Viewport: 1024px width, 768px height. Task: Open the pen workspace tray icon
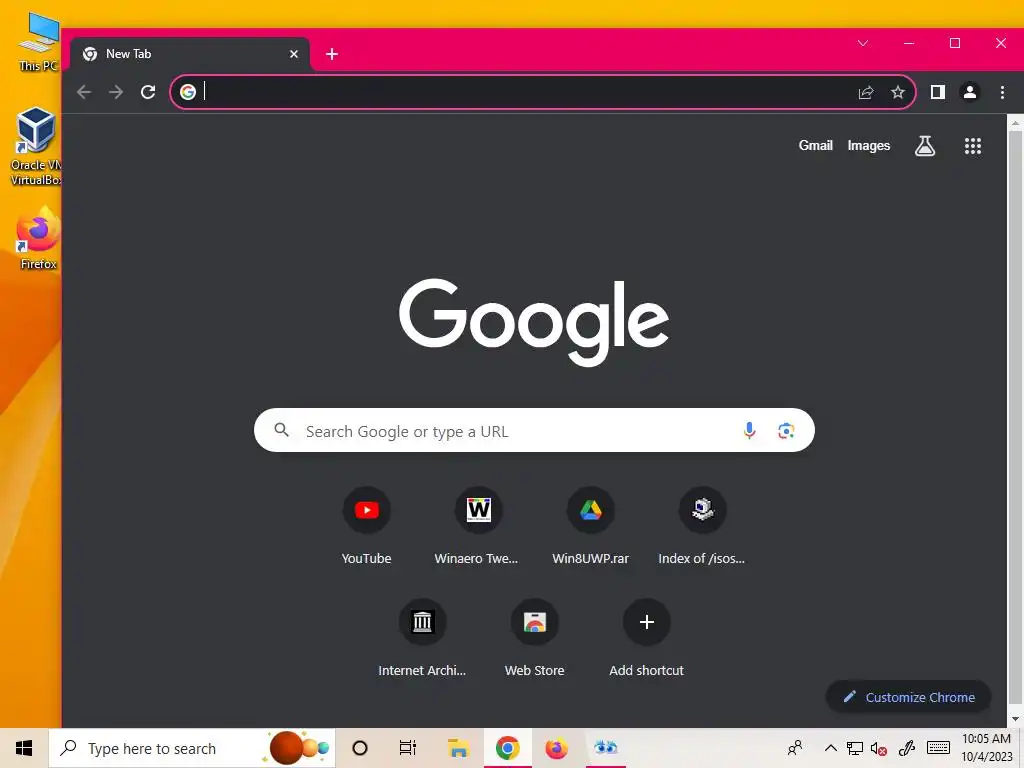907,748
